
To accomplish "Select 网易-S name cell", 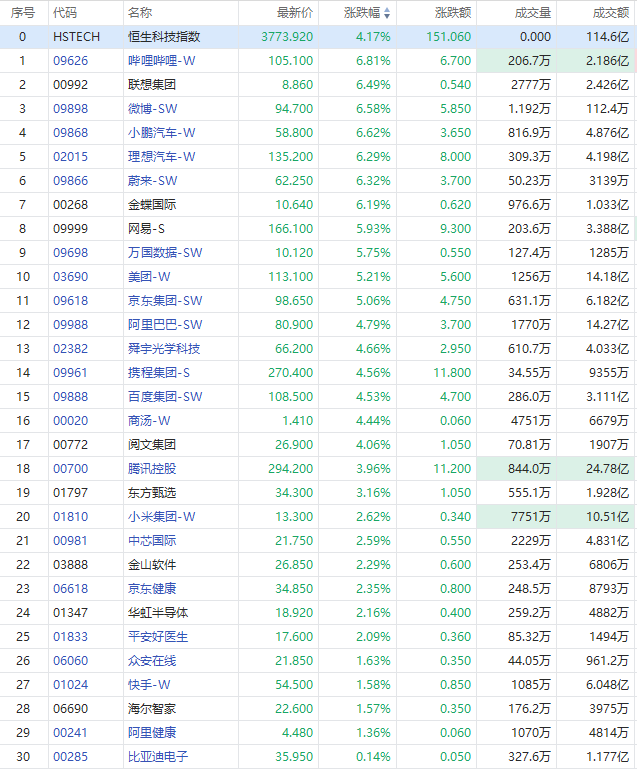I will pos(146,229).
